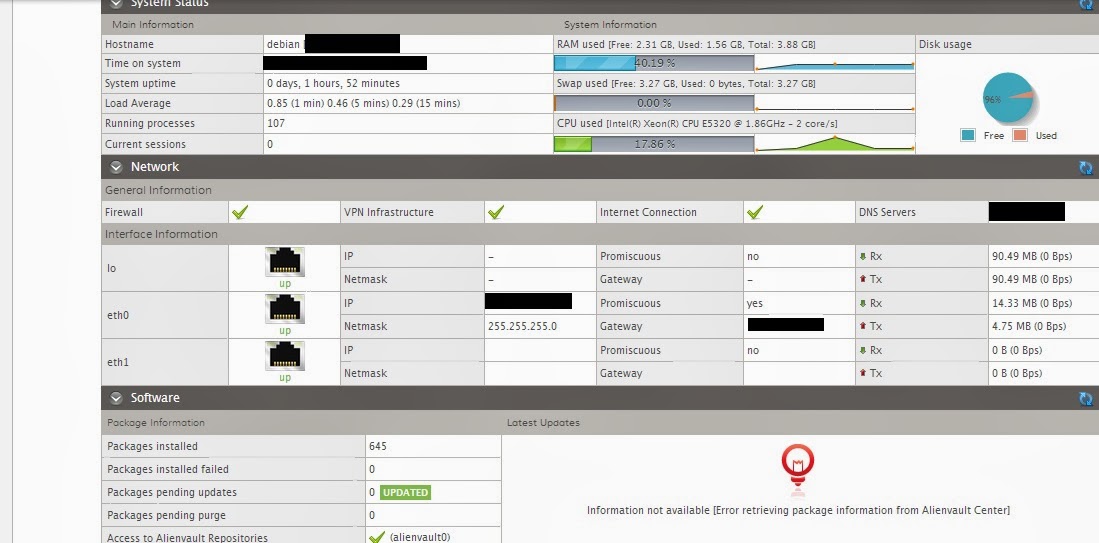Screen dimensions: 1099x543
Task: Click the eth1 ethernet port icon
Action: click(x=285, y=356)
